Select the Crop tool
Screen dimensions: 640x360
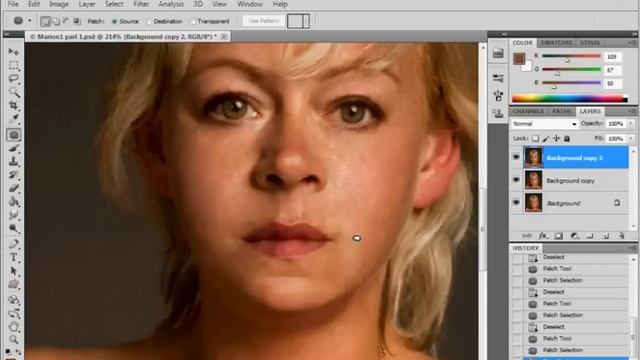pos(13,106)
